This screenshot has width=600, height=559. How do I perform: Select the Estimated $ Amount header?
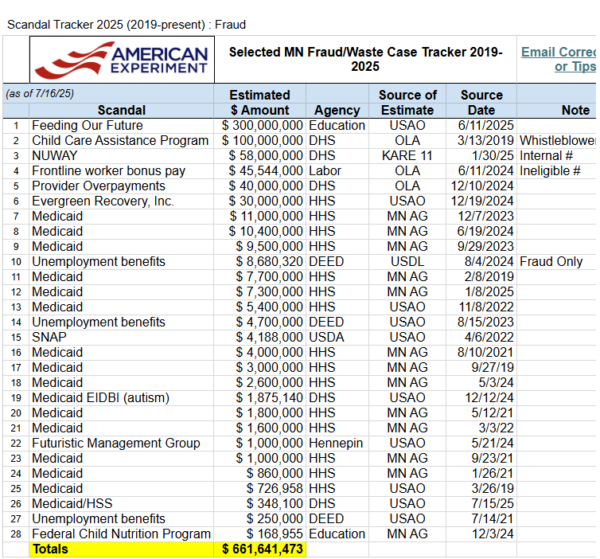pyautogui.click(x=259, y=103)
